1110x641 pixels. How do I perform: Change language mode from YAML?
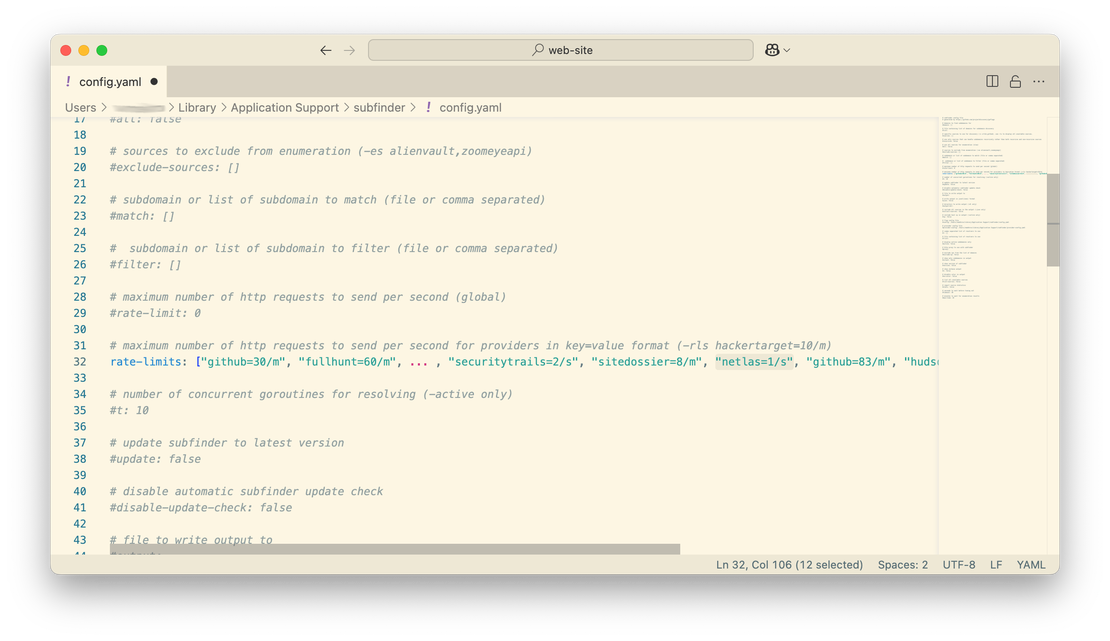[x=1030, y=565]
